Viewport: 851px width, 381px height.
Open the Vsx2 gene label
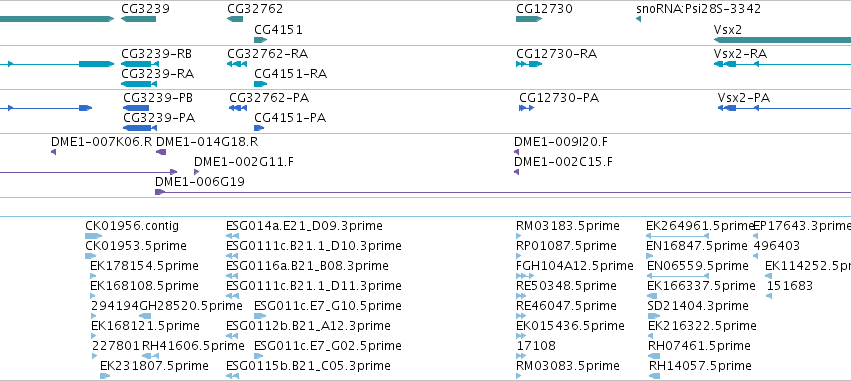(x=728, y=29)
